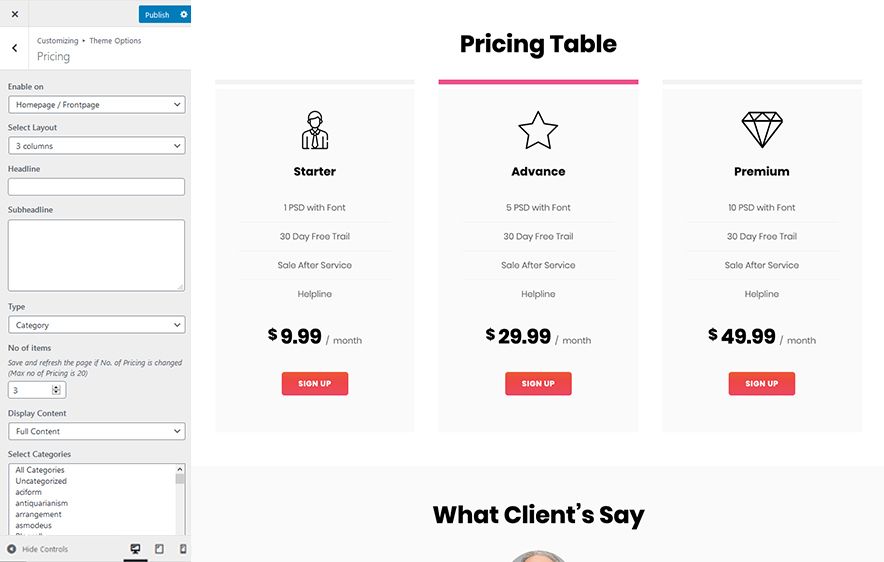Click into the Headline text field
Screen dimensions: 884x562
96,187
